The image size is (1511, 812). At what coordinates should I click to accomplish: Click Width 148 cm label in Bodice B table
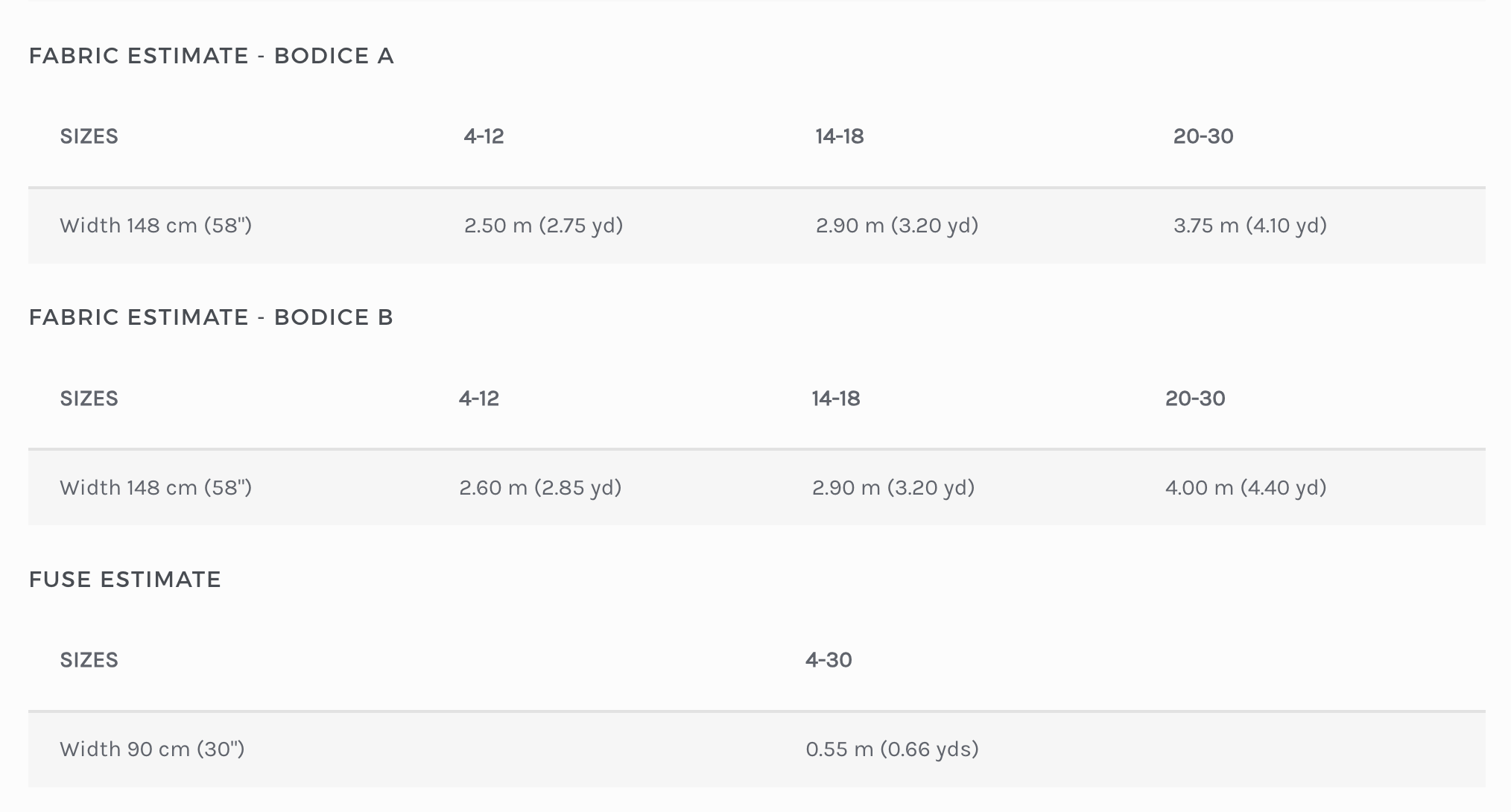(156, 487)
